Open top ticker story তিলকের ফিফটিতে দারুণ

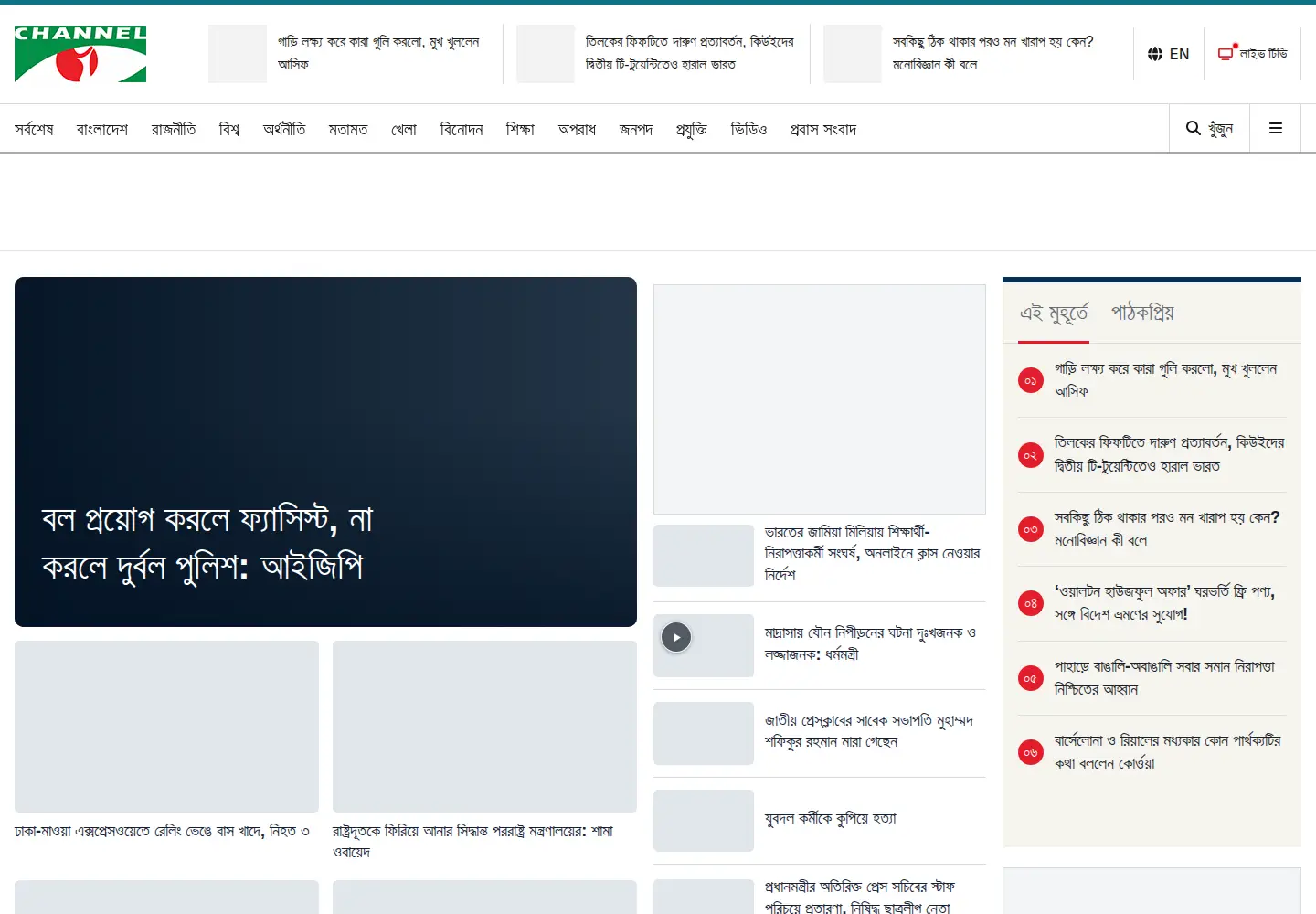(x=690, y=54)
